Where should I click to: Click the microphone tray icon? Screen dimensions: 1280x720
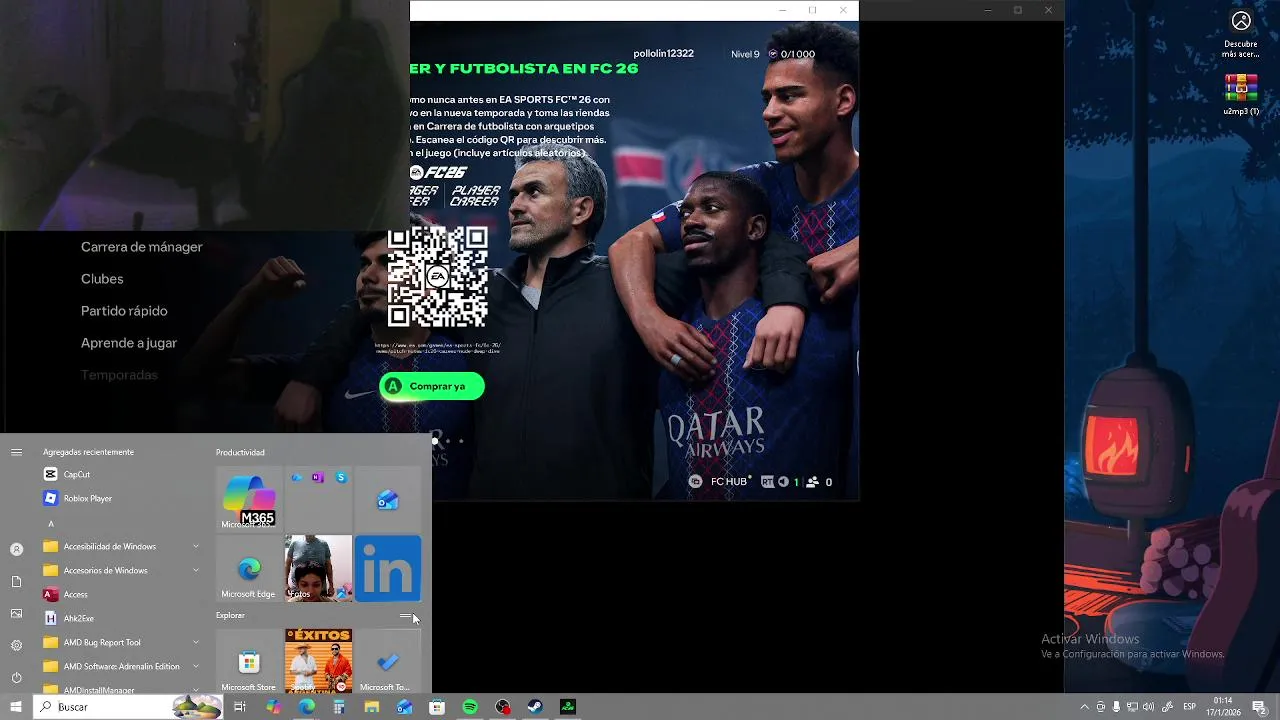[x=1116, y=707]
